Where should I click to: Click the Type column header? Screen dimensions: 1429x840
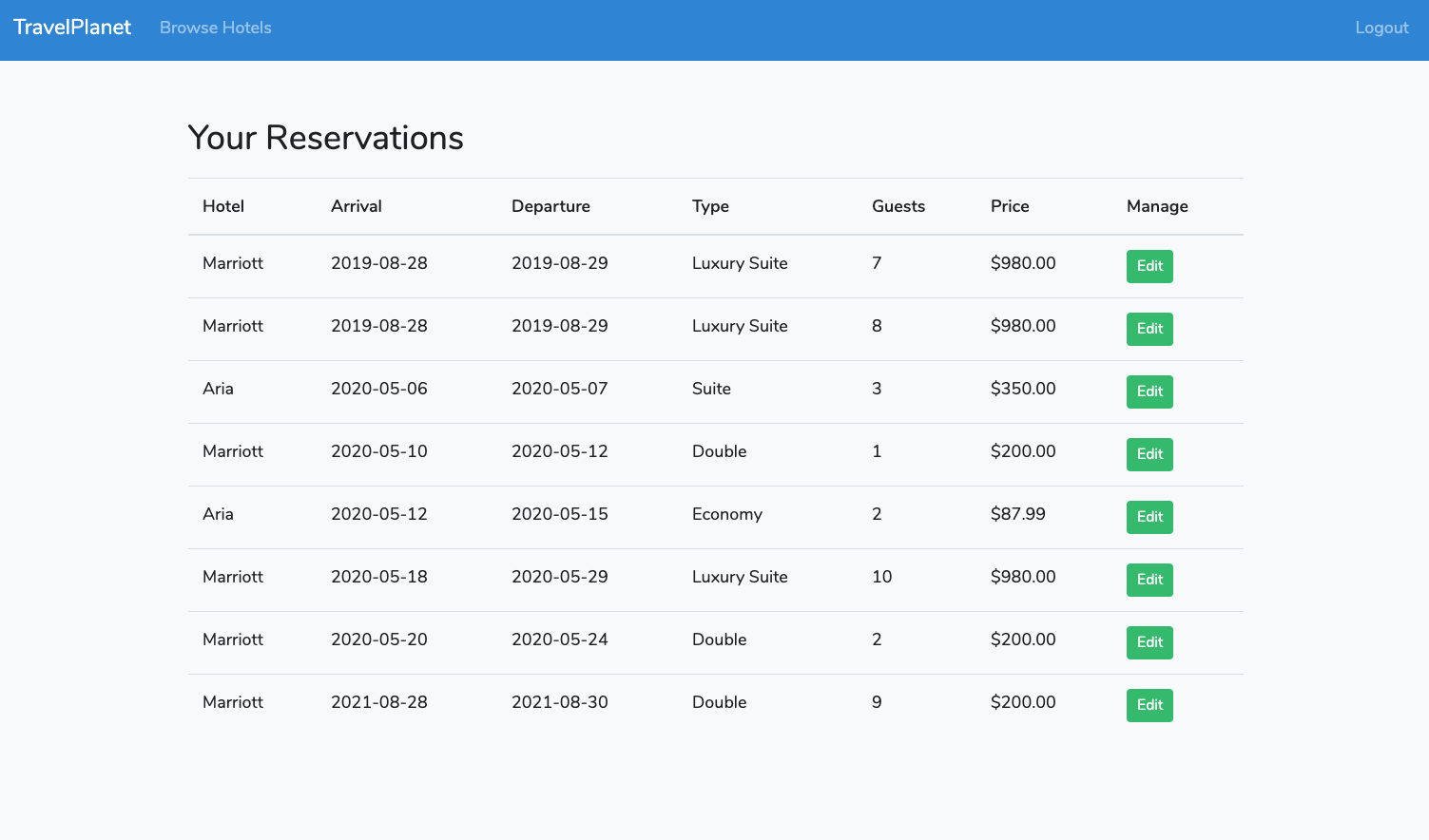tap(710, 206)
